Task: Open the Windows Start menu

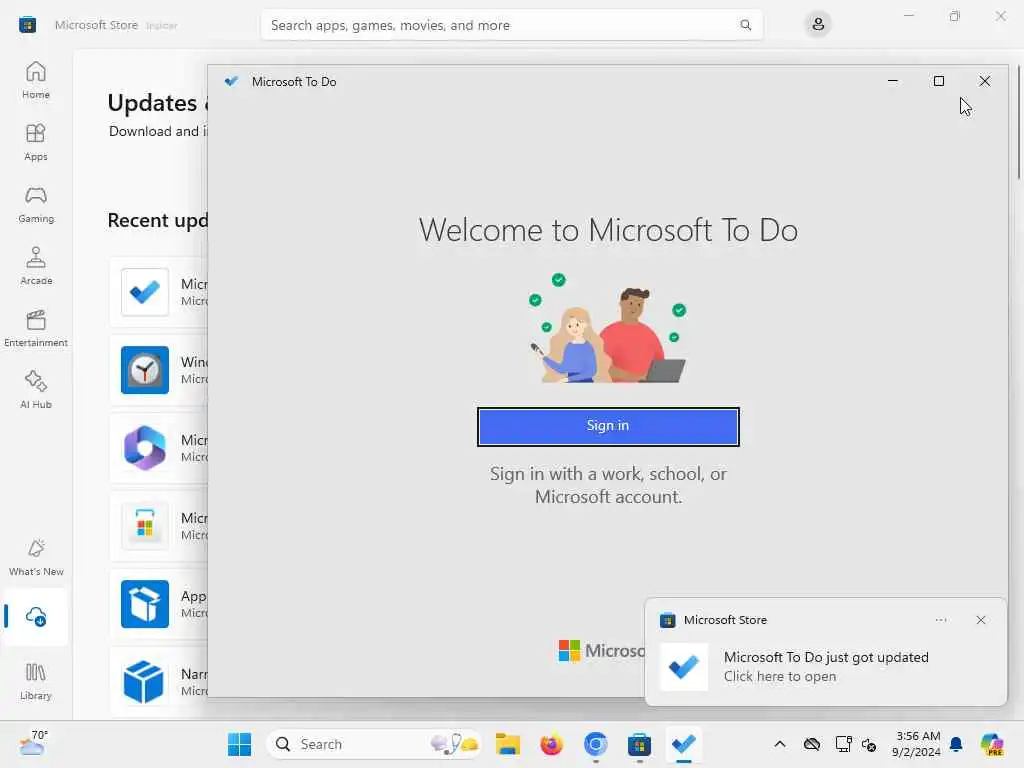Action: point(239,744)
